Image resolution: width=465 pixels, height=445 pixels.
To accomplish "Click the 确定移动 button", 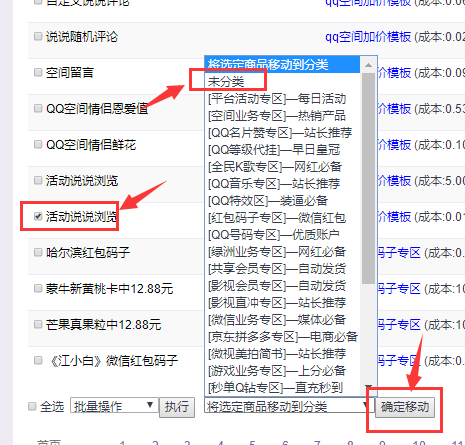I will 405,407.
